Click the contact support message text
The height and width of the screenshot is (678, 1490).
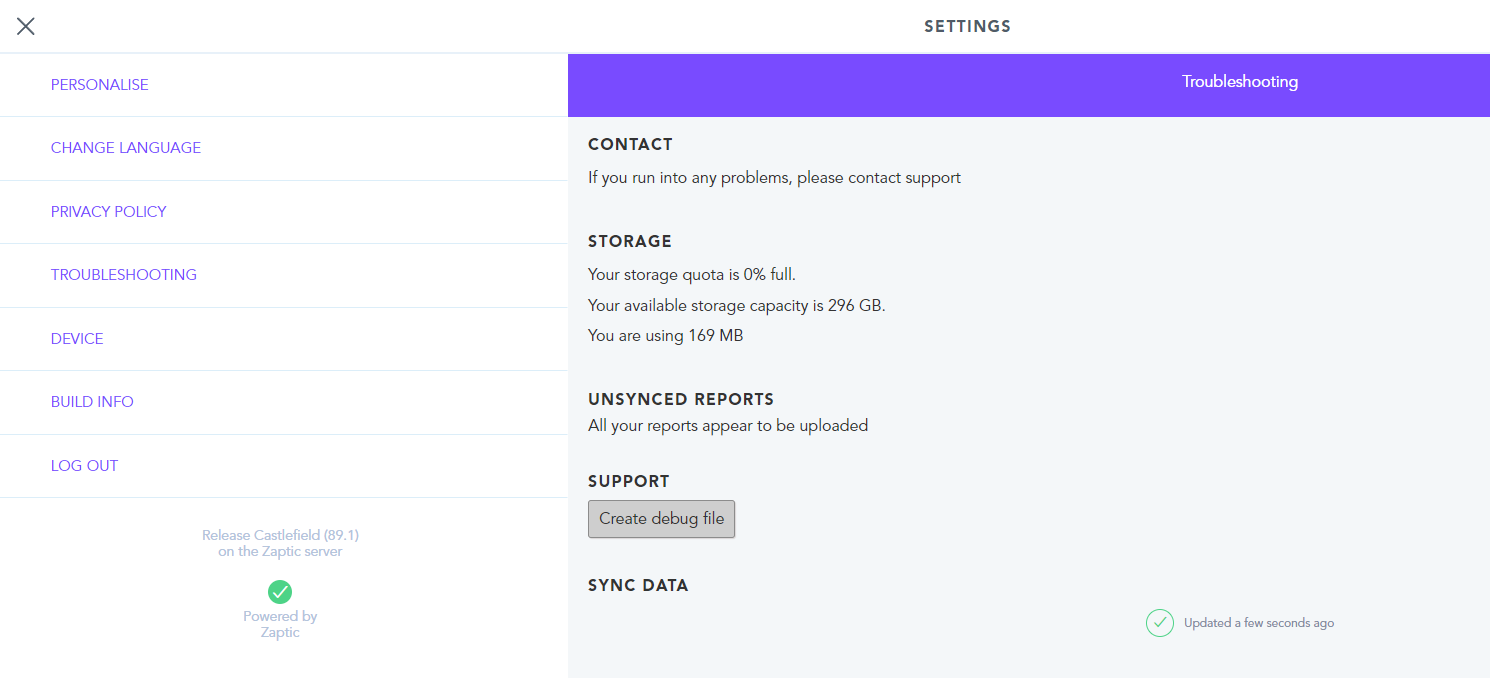pos(774,178)
